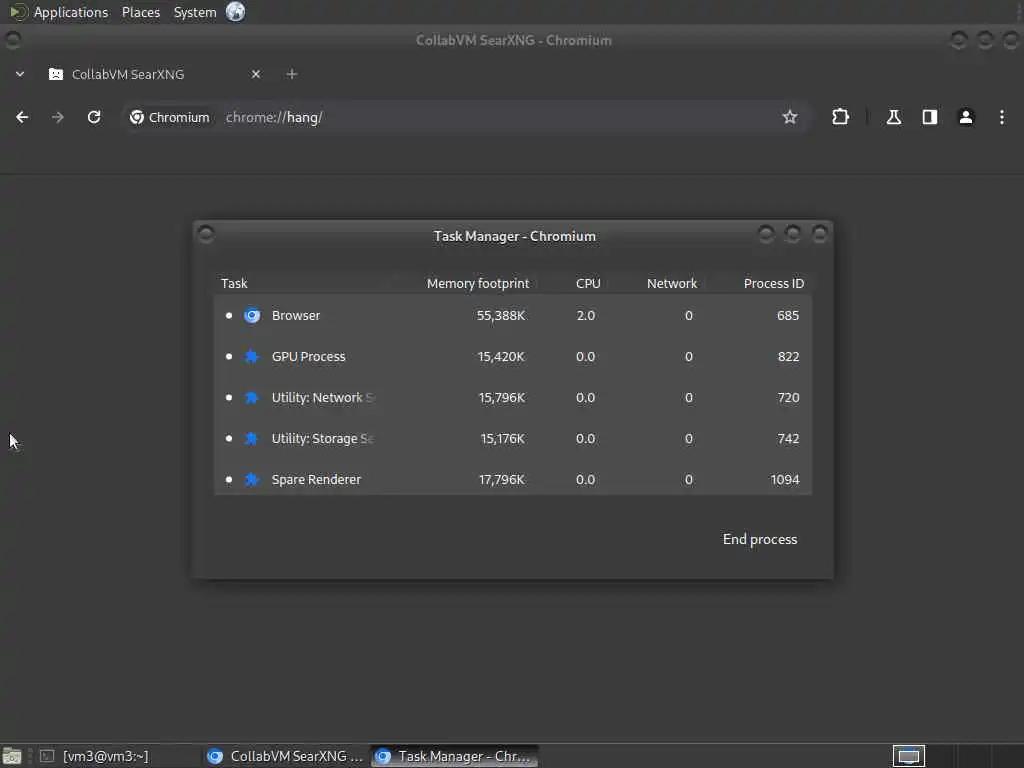
Task: Click the Spare Renderer puzzle icon
Action: click(x=251, y=479)
